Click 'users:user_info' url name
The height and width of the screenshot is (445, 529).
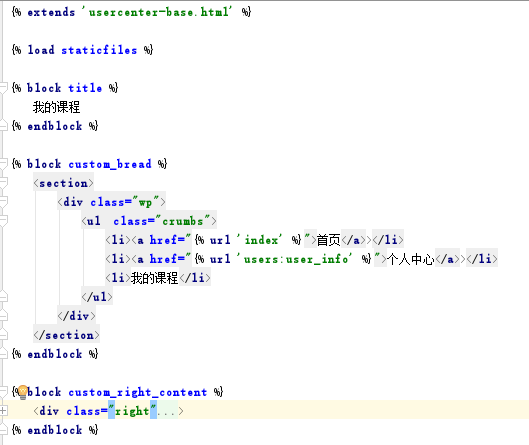(294, 259)
